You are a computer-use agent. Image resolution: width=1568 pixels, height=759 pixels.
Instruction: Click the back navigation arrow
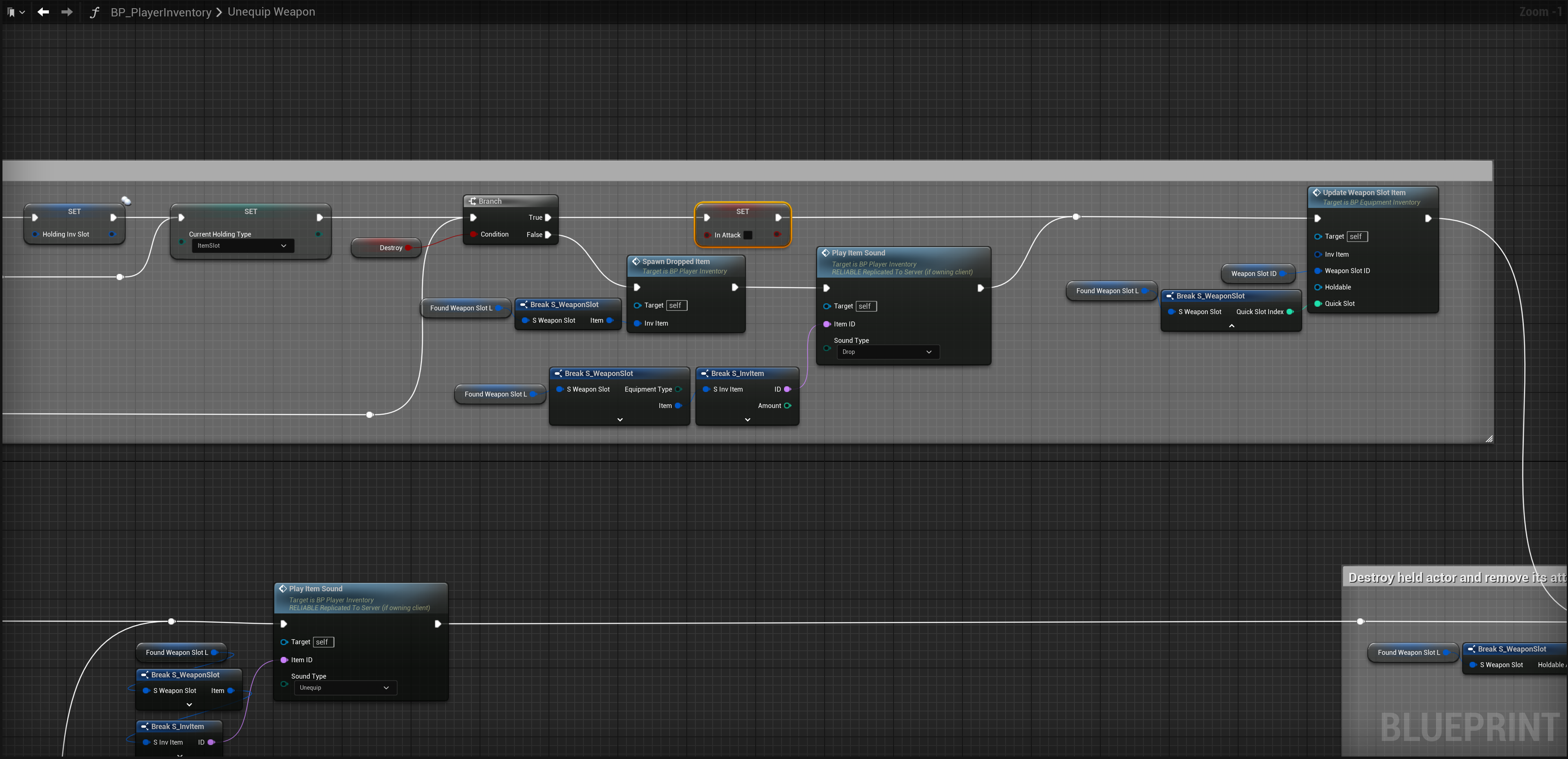coord(43,11)
